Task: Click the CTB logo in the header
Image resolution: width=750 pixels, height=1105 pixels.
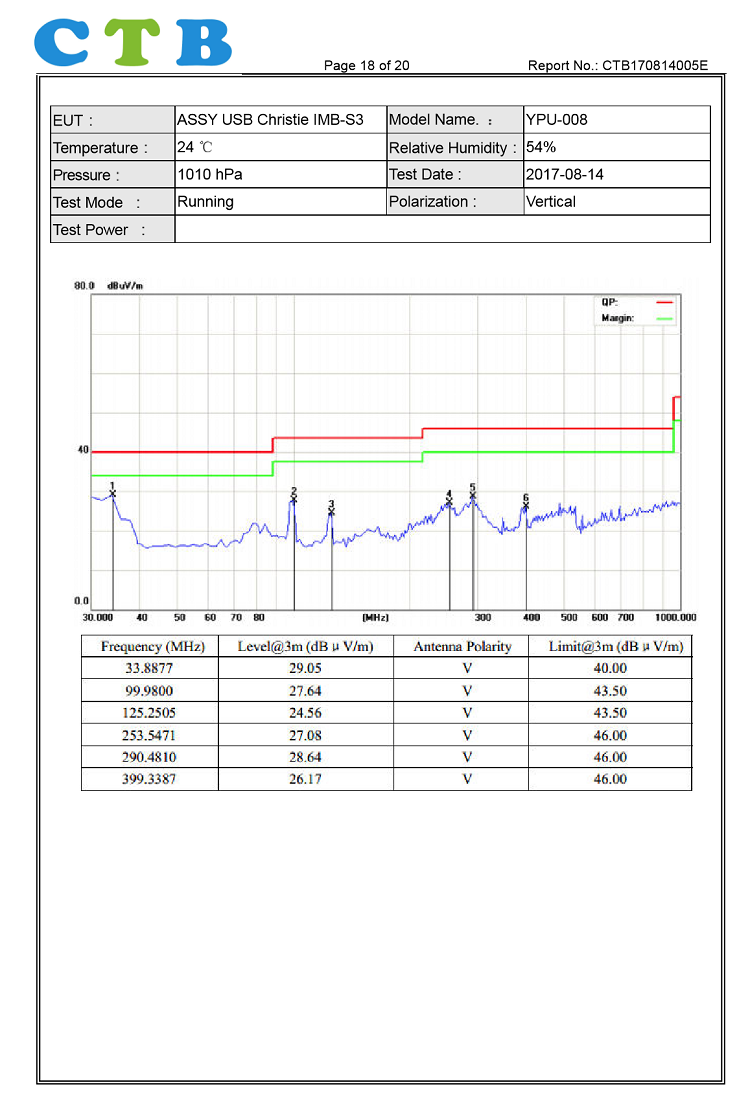Action: pyautogui.click(x=133, y=42)
